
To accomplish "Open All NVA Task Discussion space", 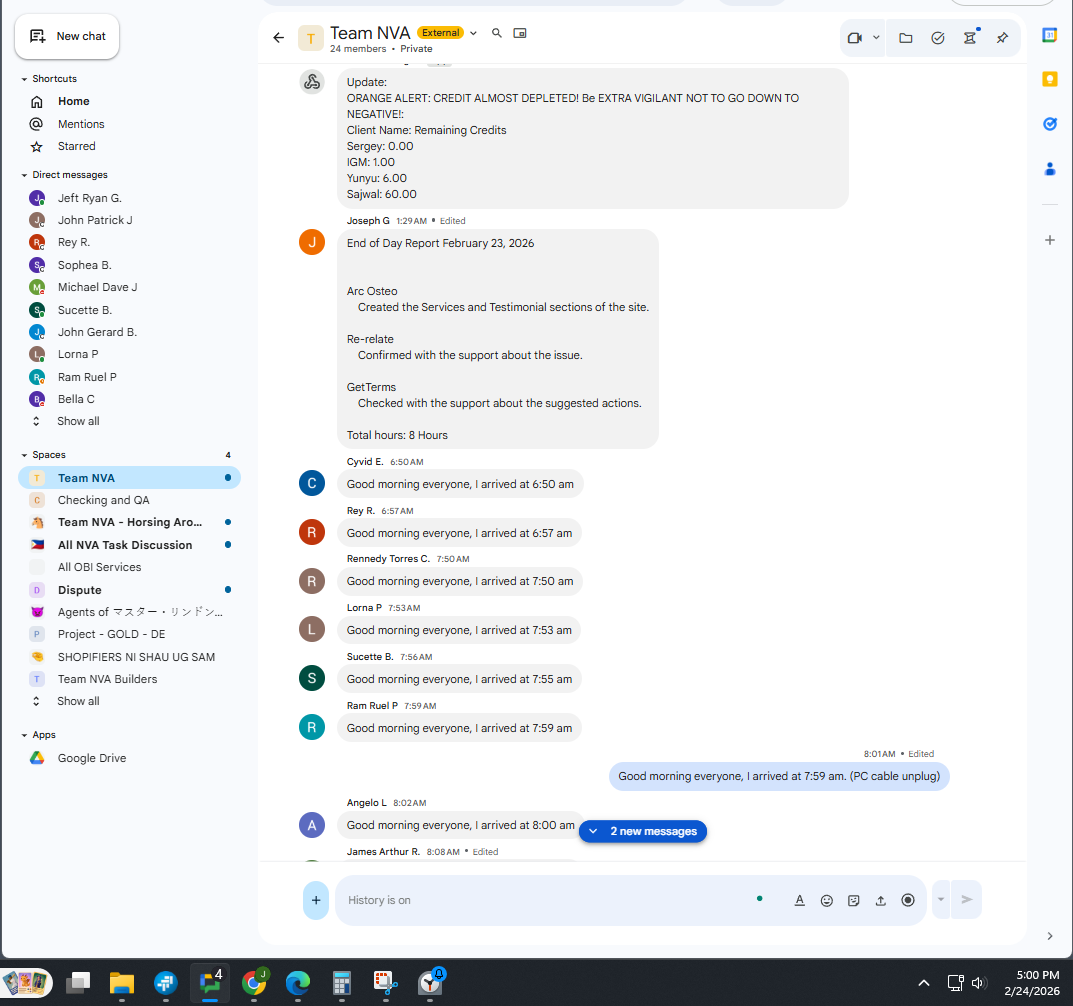I will coord(125,545).
